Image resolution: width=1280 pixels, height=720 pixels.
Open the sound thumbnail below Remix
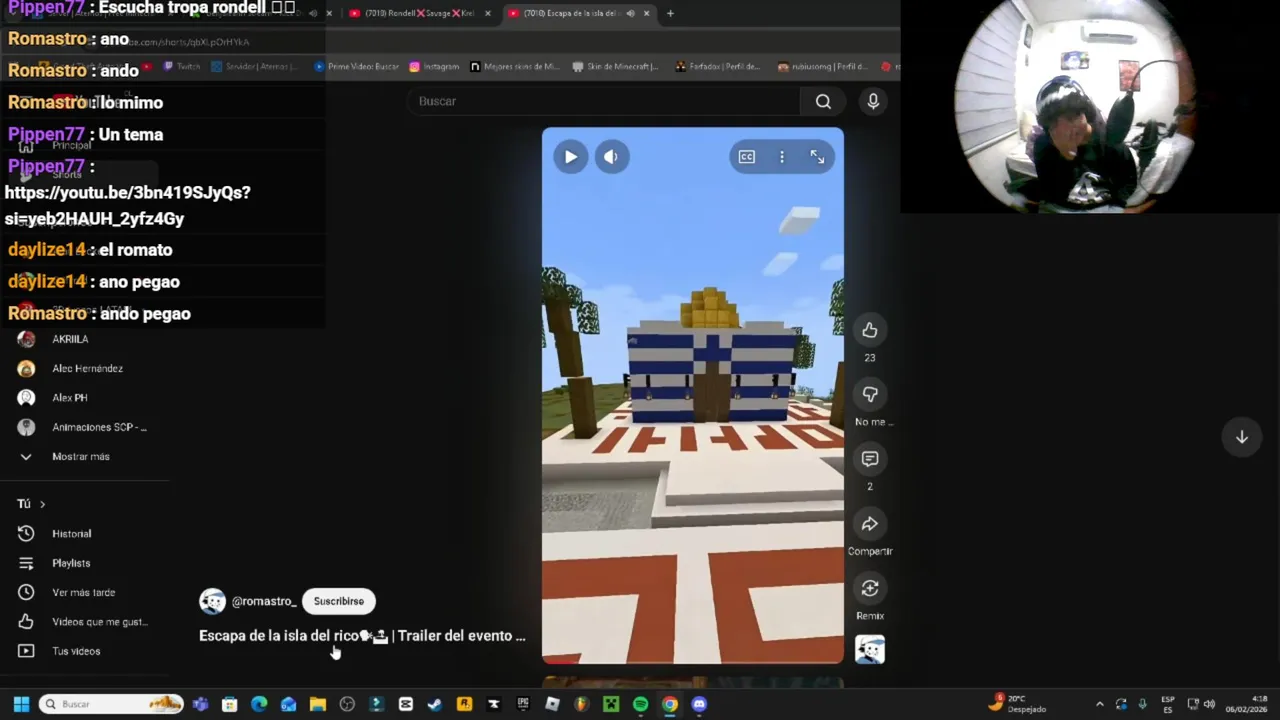pos(870,650)
